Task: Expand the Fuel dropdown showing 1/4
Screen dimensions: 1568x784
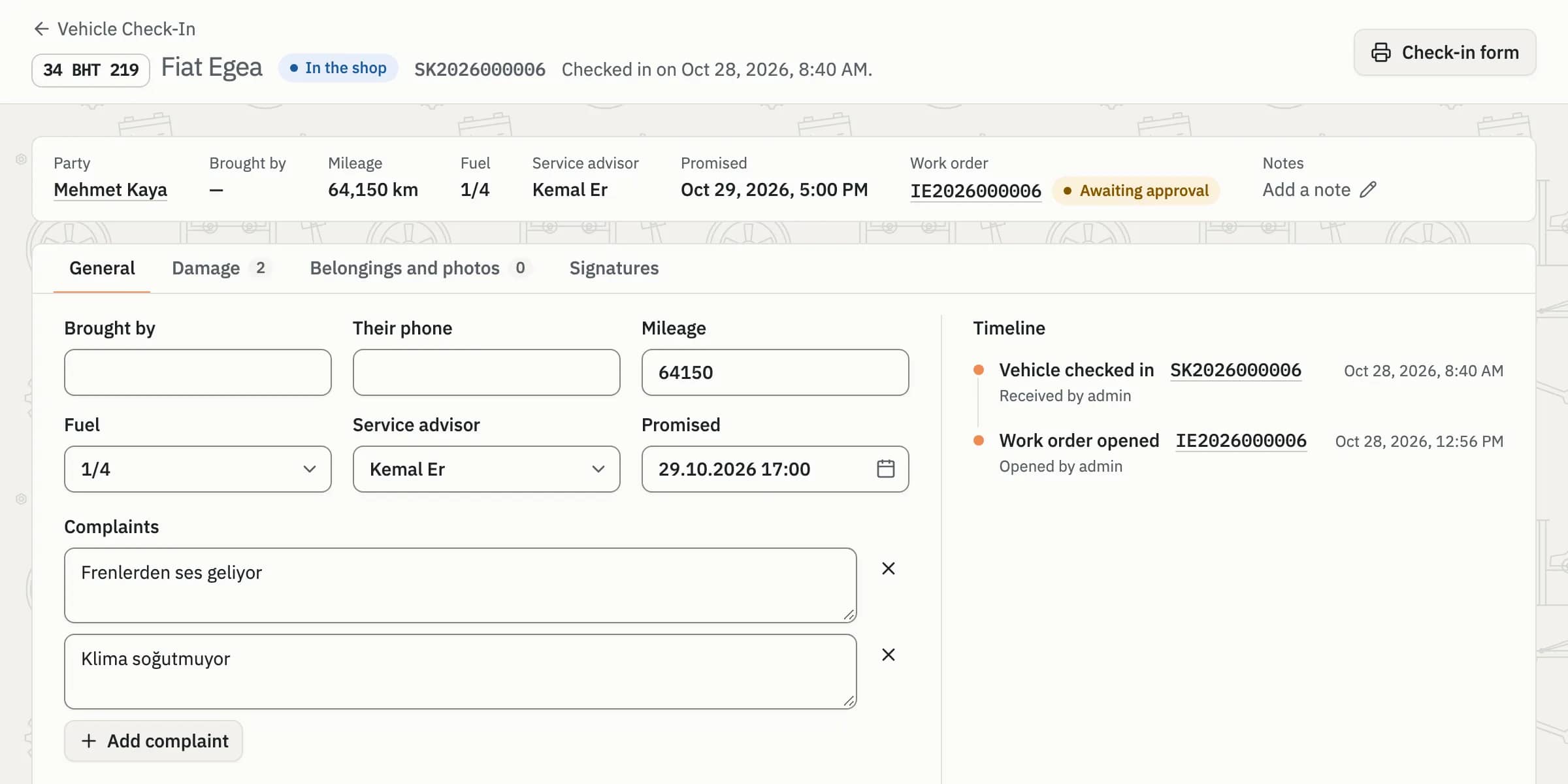Action: click(198, 469)
